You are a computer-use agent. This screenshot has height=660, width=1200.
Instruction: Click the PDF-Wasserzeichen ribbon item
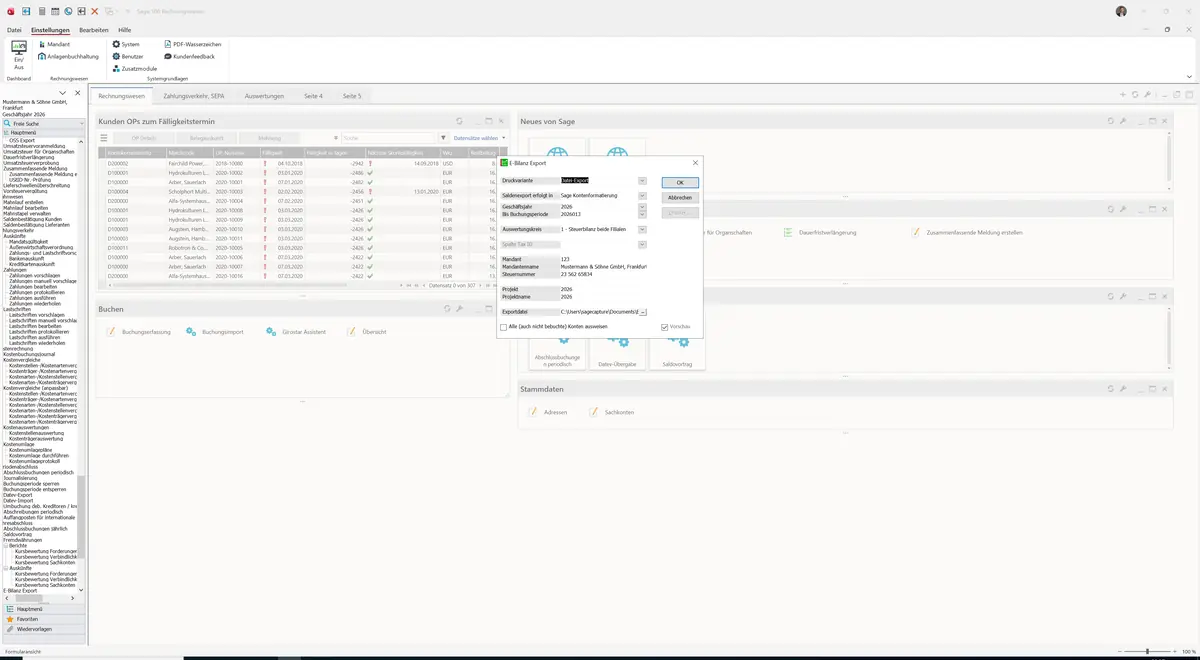pos(193,45)
